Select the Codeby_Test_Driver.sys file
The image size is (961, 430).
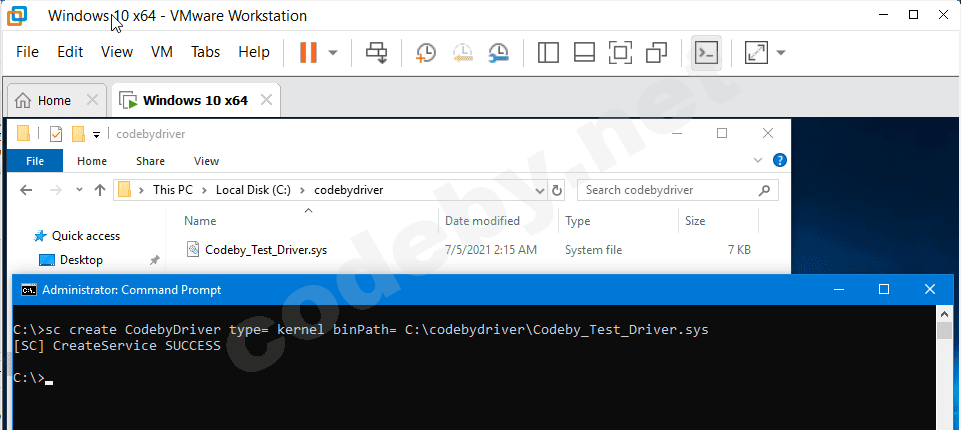click(266, 250)
